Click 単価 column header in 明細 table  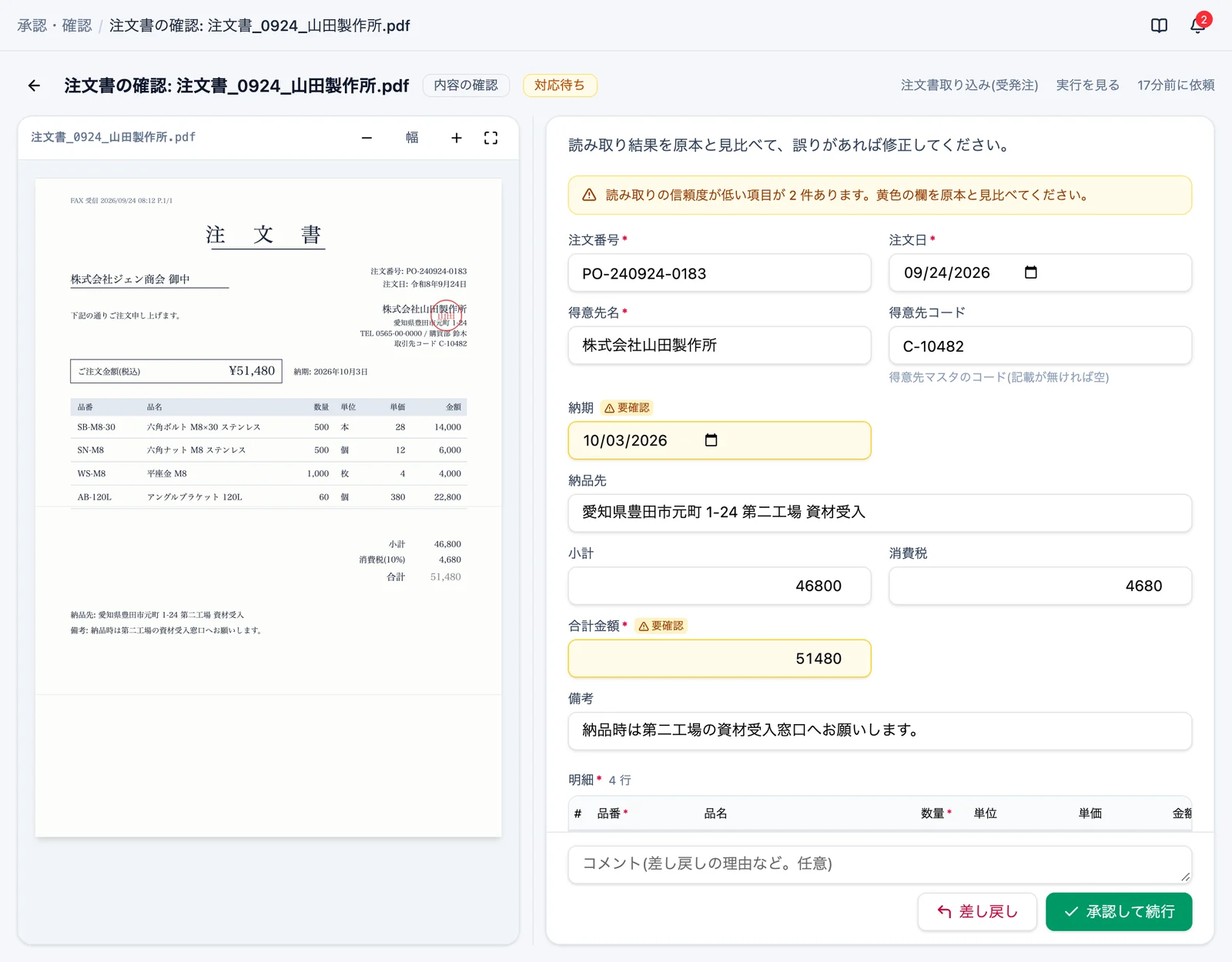coord(1090,813)
